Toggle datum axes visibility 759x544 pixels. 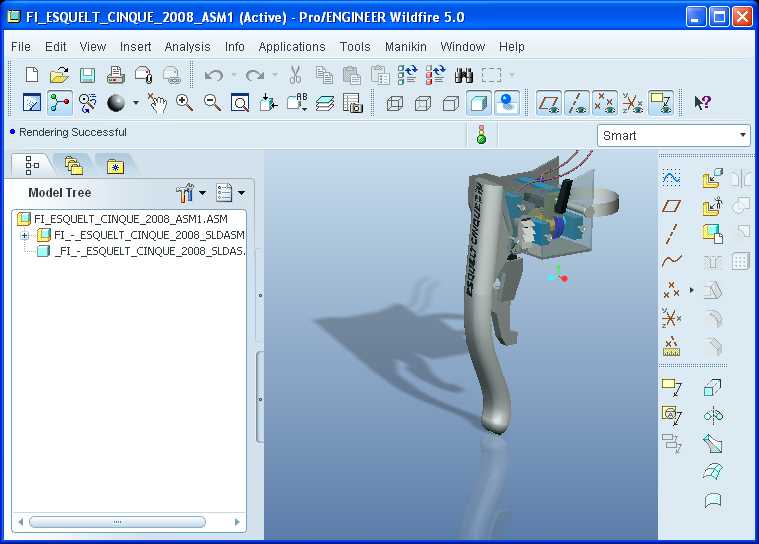(577, 103)
